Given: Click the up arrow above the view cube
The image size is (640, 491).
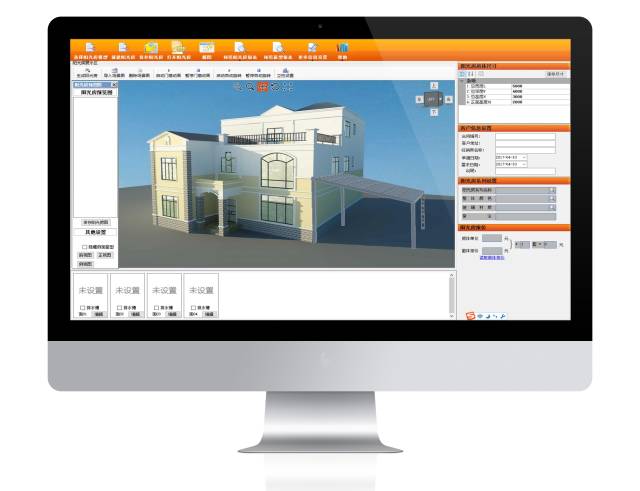Looking at the screenshot, I should pyautogui.click(x=434, y=86).
